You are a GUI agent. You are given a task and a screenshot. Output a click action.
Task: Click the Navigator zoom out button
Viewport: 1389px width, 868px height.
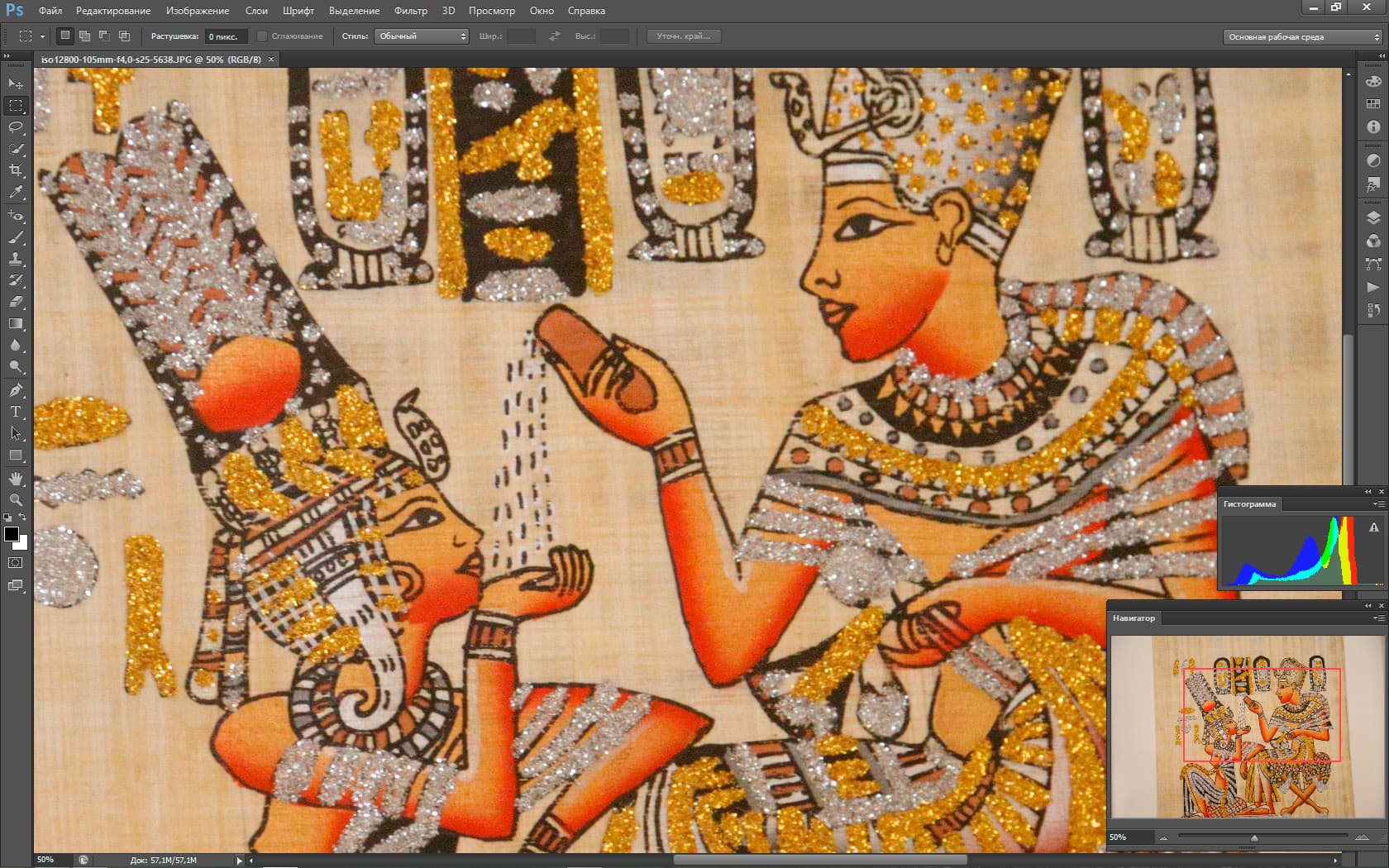1163,837
